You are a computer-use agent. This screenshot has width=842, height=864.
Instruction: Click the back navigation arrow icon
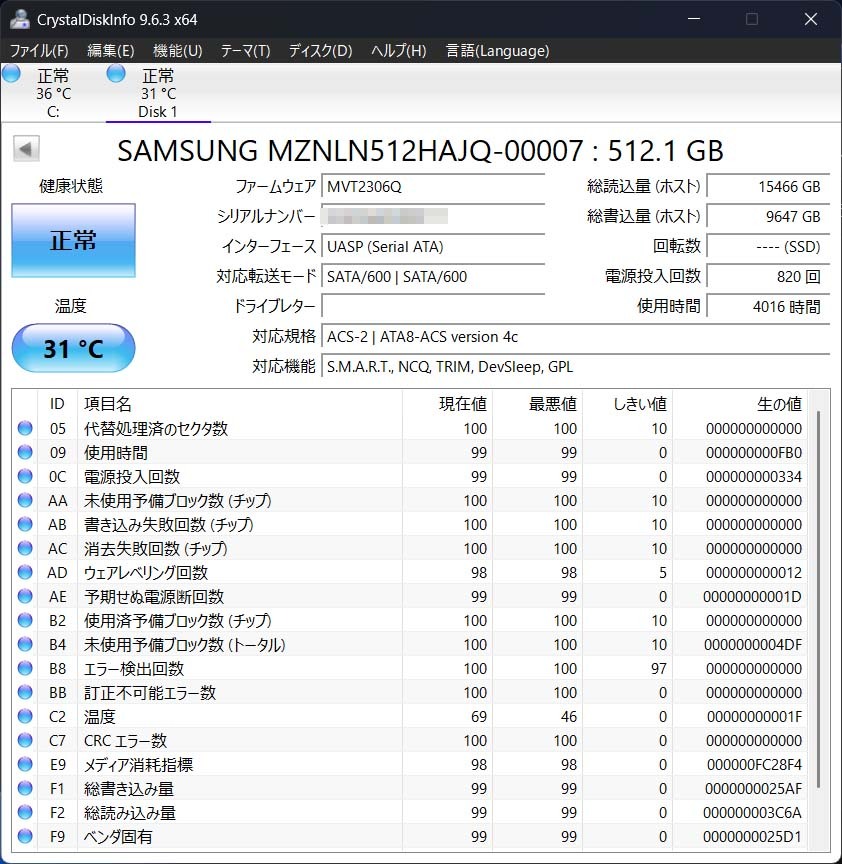(x=25, y=149)
